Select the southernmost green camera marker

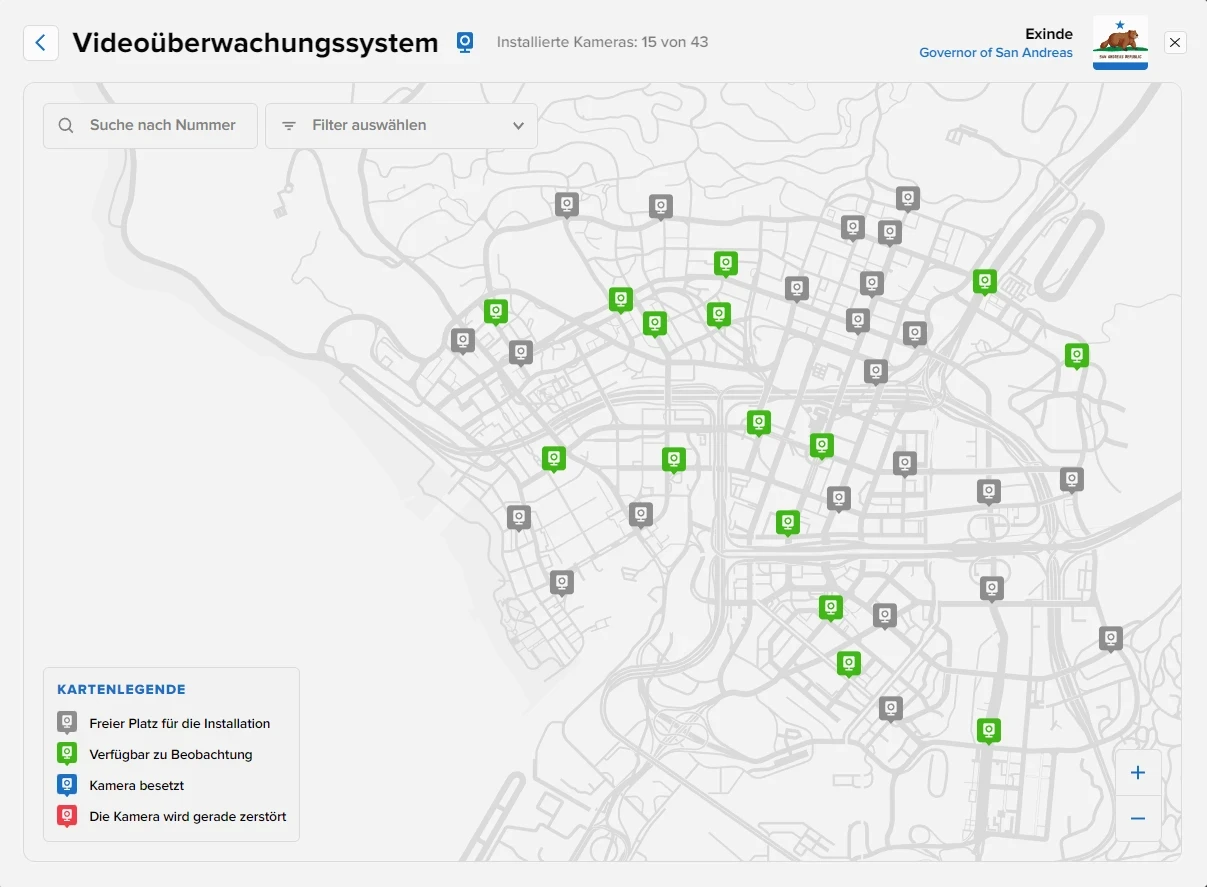(x=988, y=729)
